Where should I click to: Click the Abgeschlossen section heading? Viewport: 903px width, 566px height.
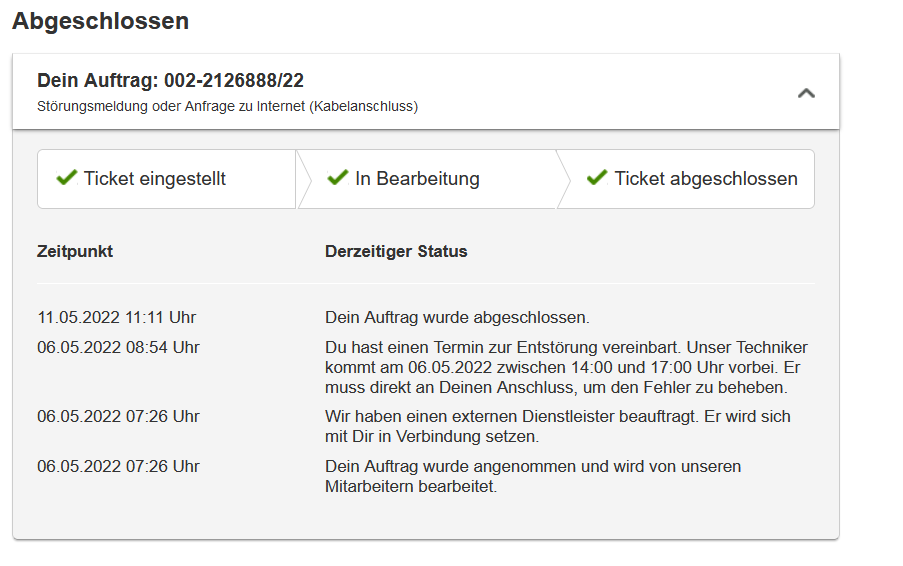(100, 21)
